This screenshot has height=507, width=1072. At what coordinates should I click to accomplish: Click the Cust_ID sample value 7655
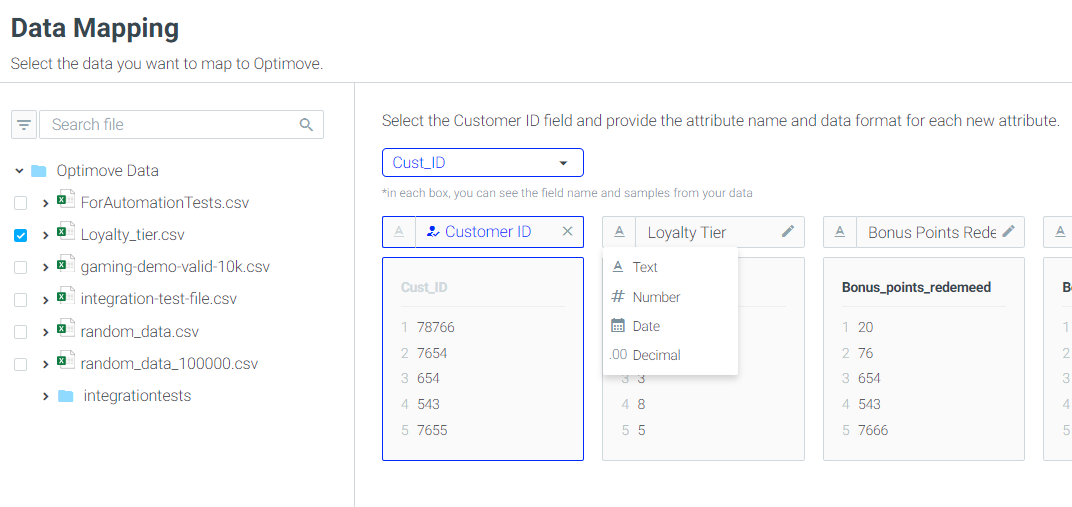[432, 430]
